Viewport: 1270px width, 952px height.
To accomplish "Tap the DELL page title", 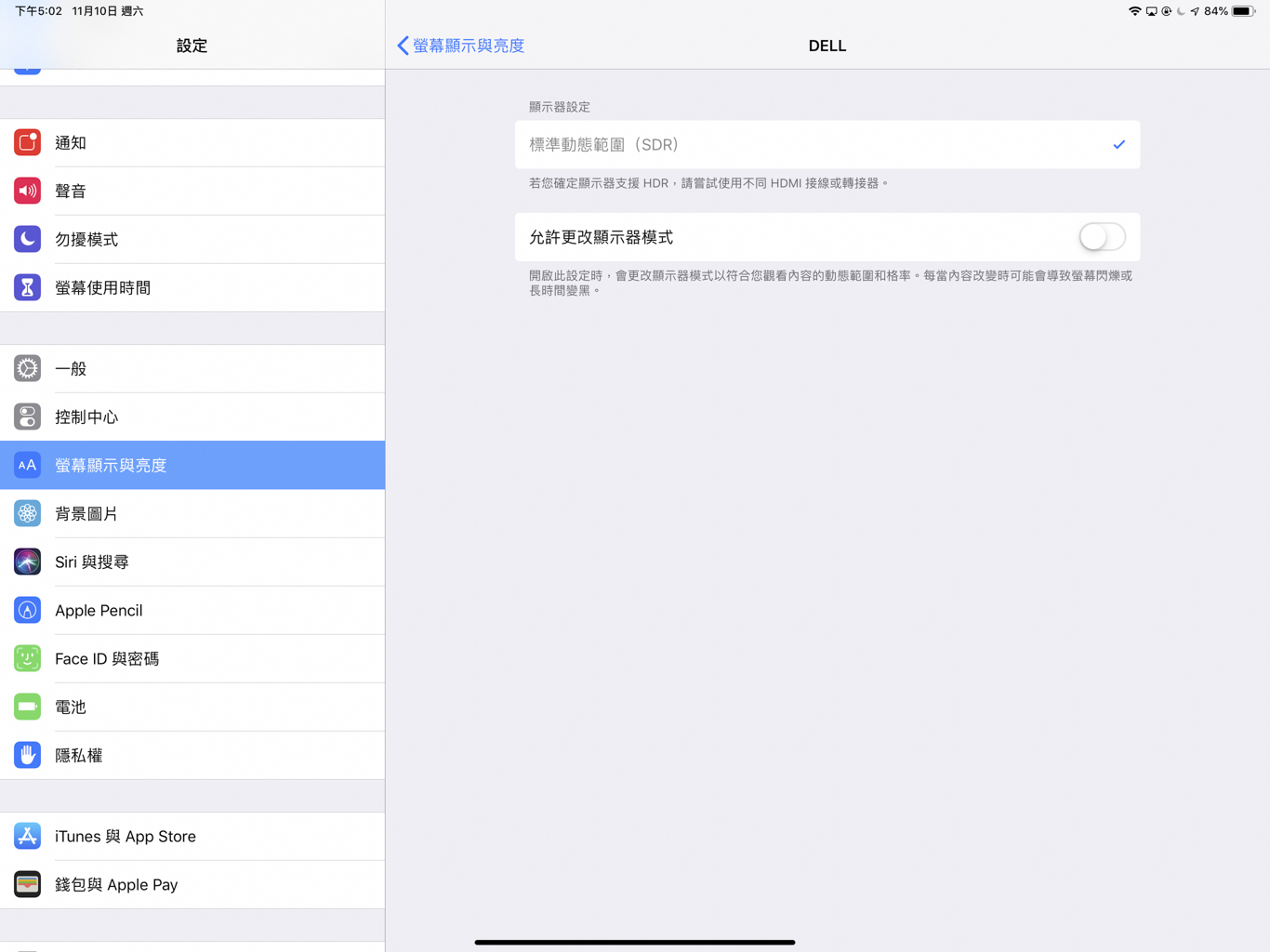I will coord(827,46).
